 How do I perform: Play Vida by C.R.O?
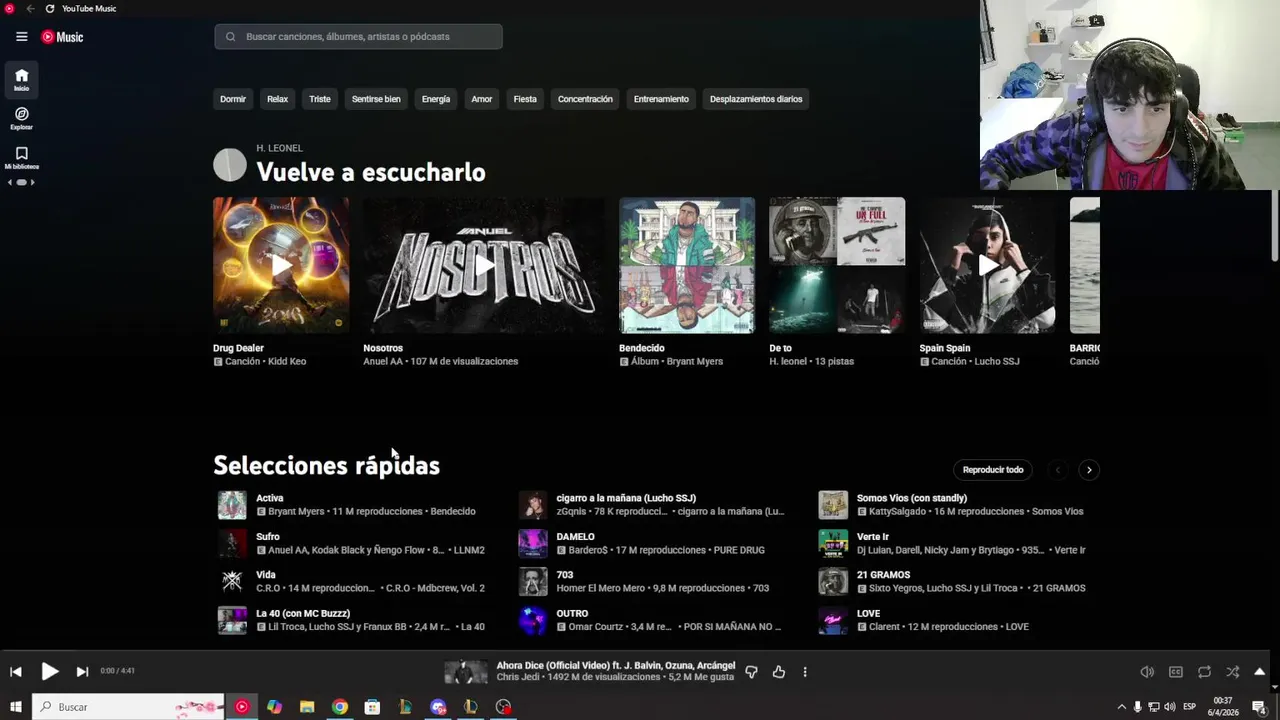point(232,581)
